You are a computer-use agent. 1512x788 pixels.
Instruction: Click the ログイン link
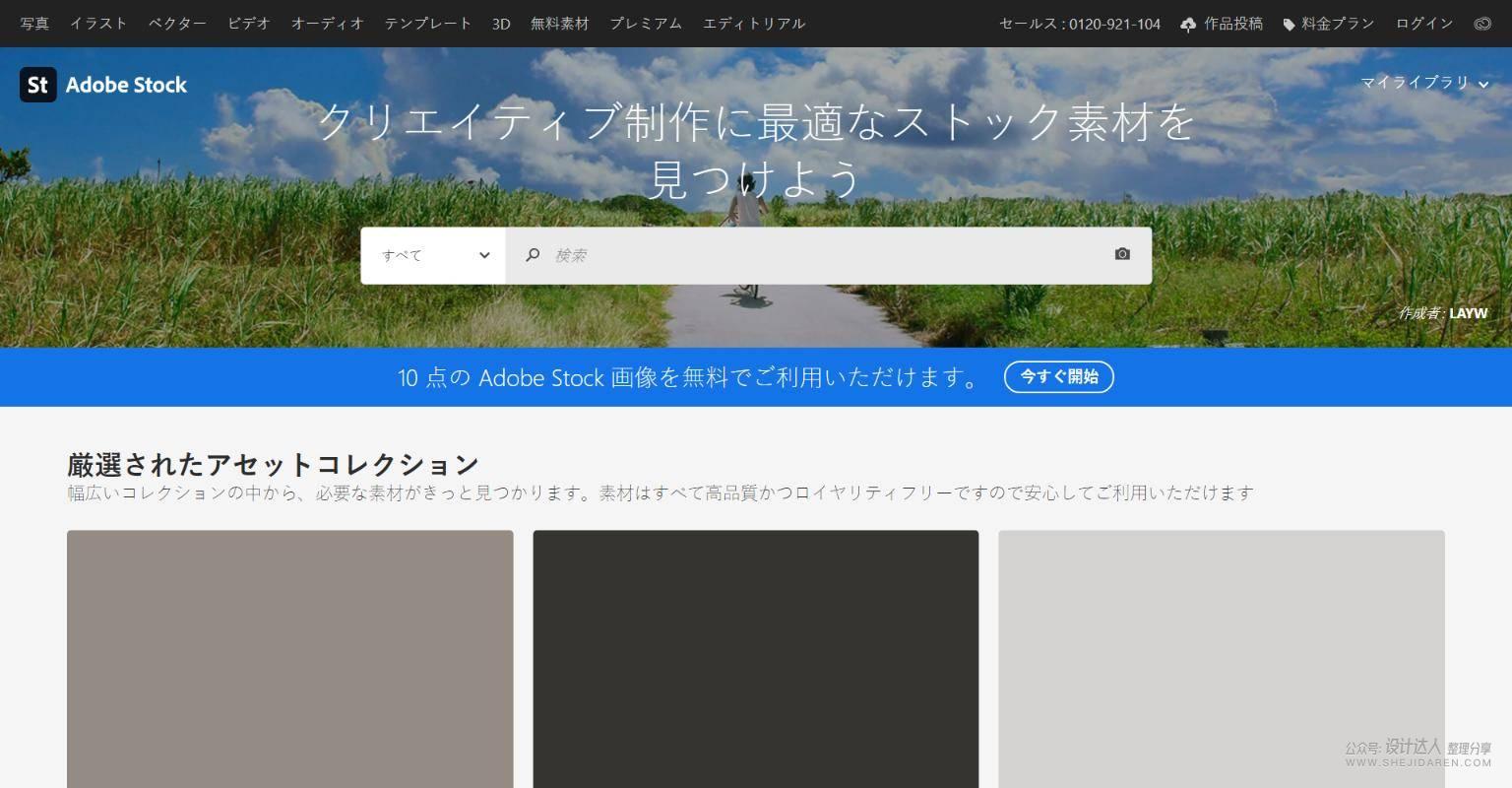pos(1424,24)
